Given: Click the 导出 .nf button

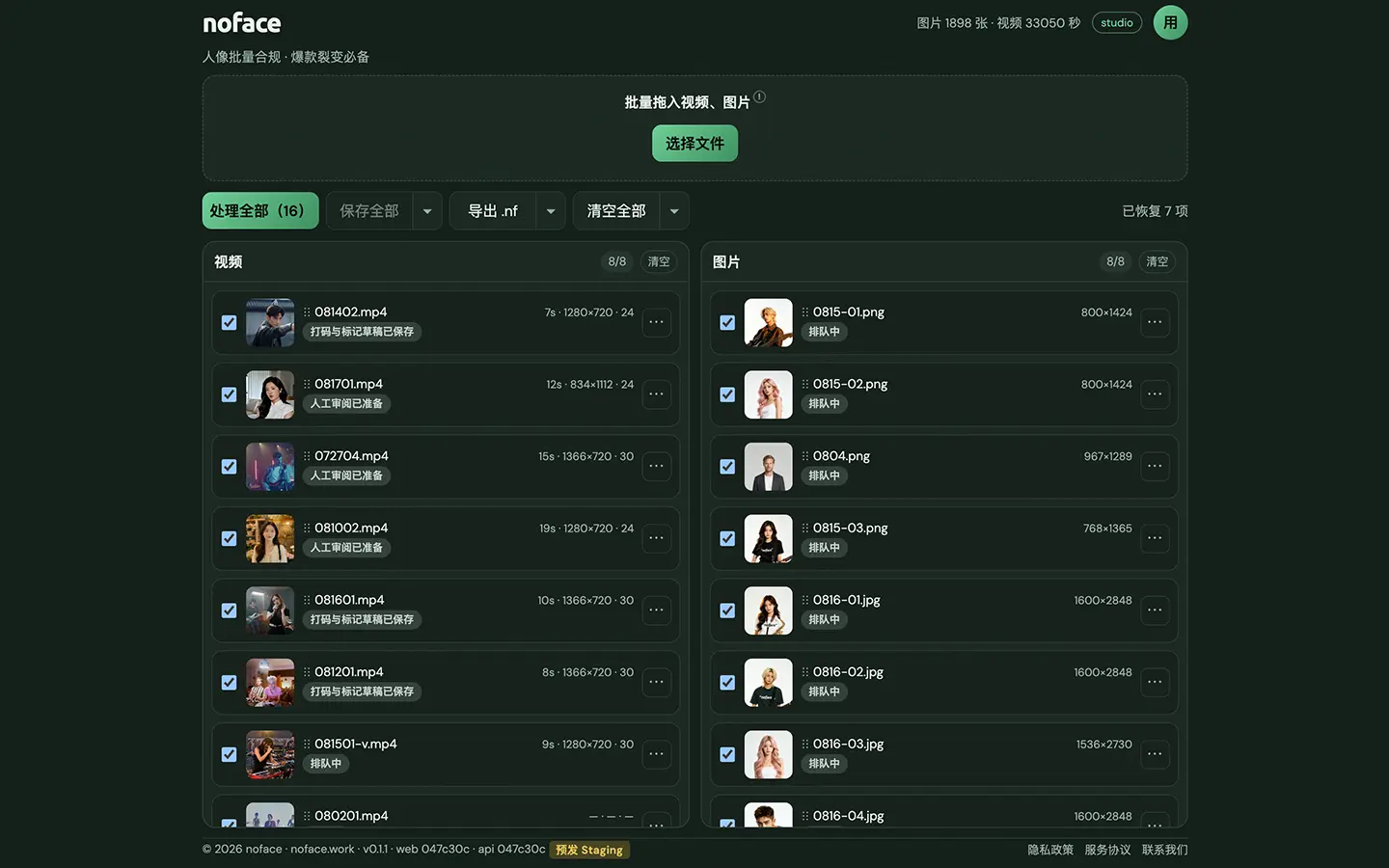Looking at the screenshot, I should (x=493, y=211).
